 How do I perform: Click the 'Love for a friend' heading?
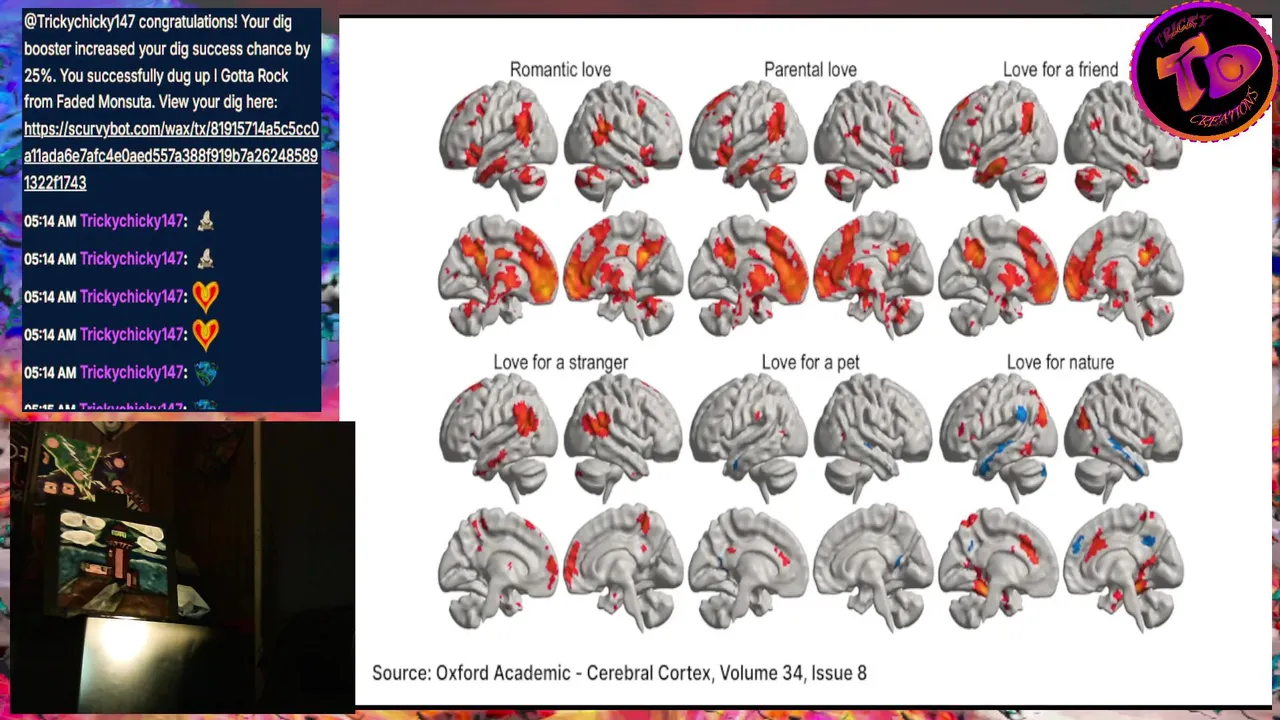(x=1060, y=70)
